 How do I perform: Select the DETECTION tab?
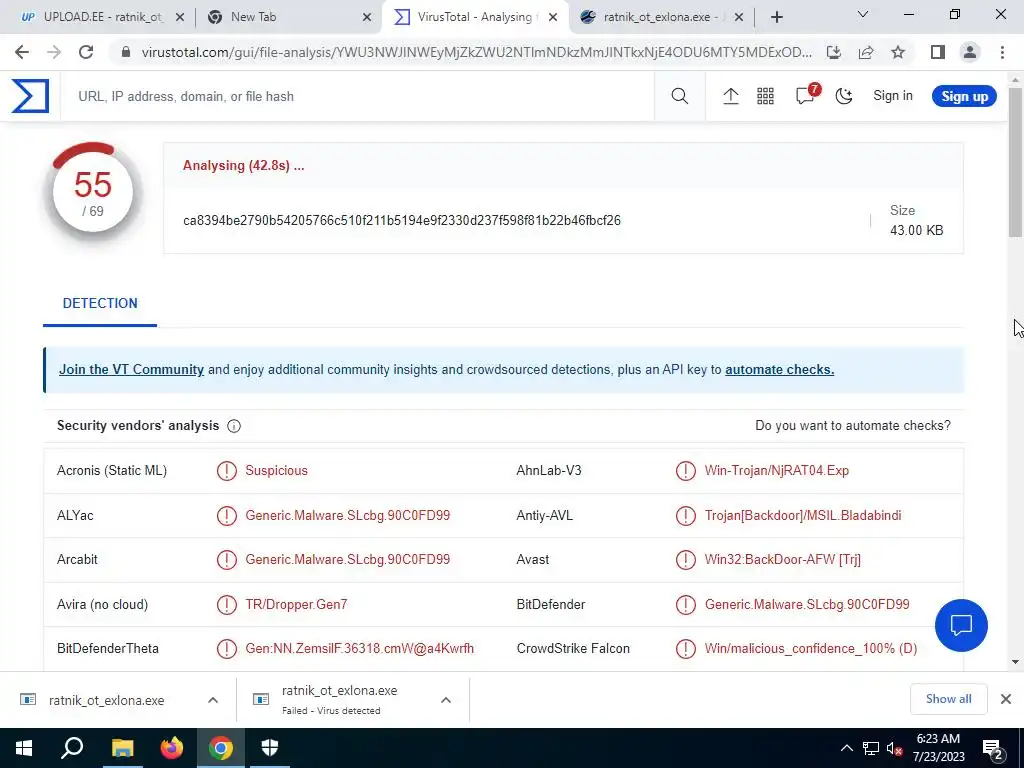(100, 303)
